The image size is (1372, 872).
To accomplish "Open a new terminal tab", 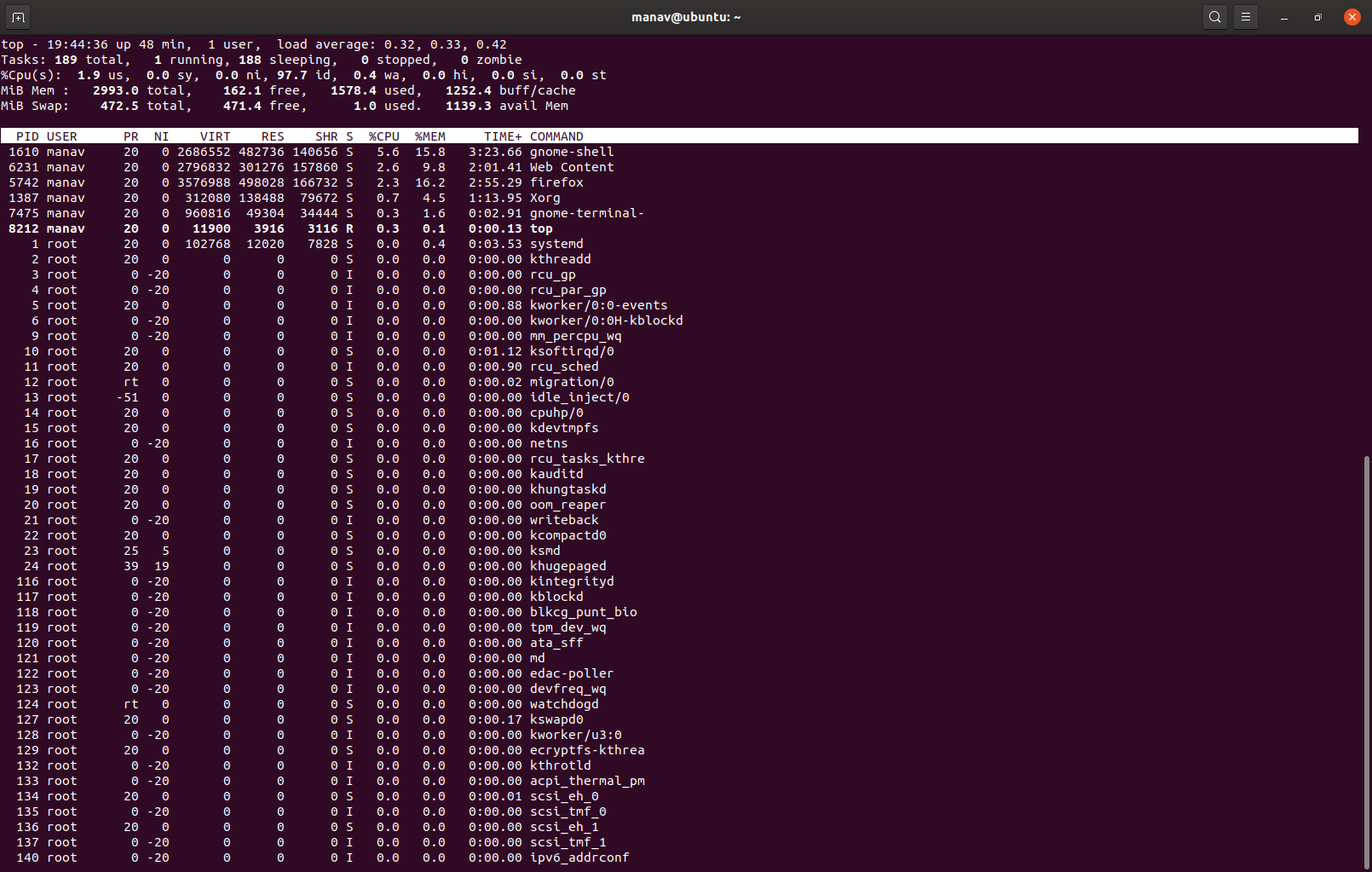I will coord(17,16).
